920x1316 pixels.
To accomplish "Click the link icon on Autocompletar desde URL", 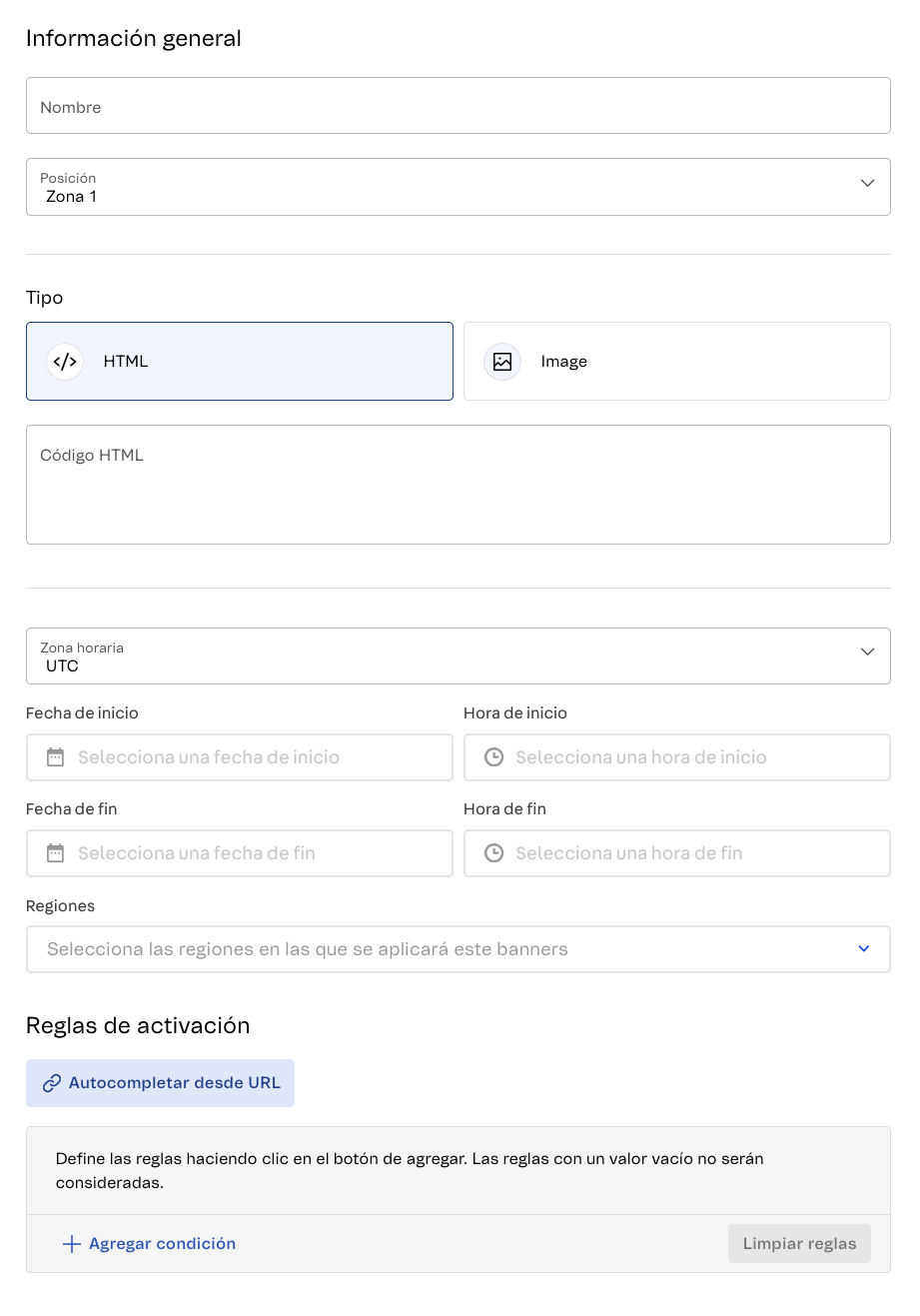I will 52,1082.
